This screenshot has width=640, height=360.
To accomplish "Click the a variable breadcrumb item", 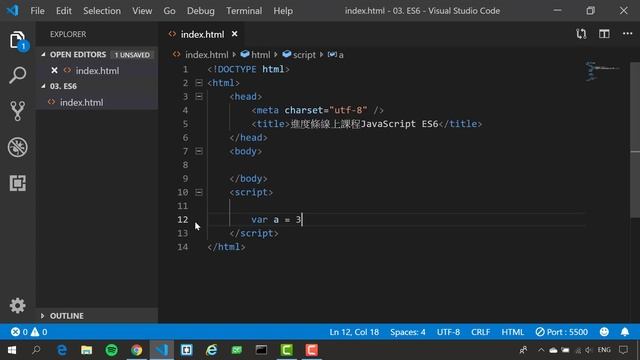I will click(x=336, y=54).
